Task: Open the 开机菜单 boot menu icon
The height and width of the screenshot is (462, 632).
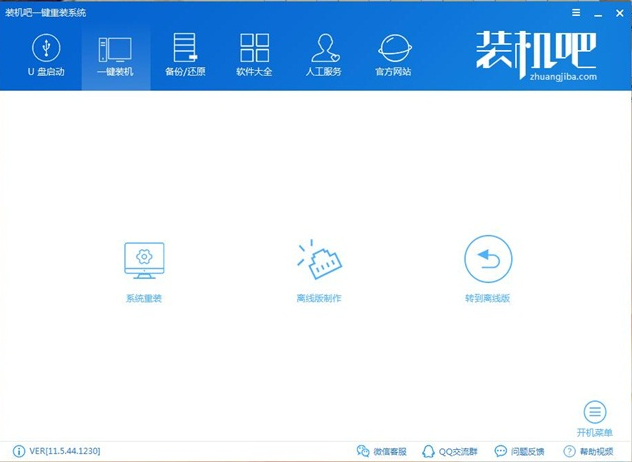Action: click(595, 412)
